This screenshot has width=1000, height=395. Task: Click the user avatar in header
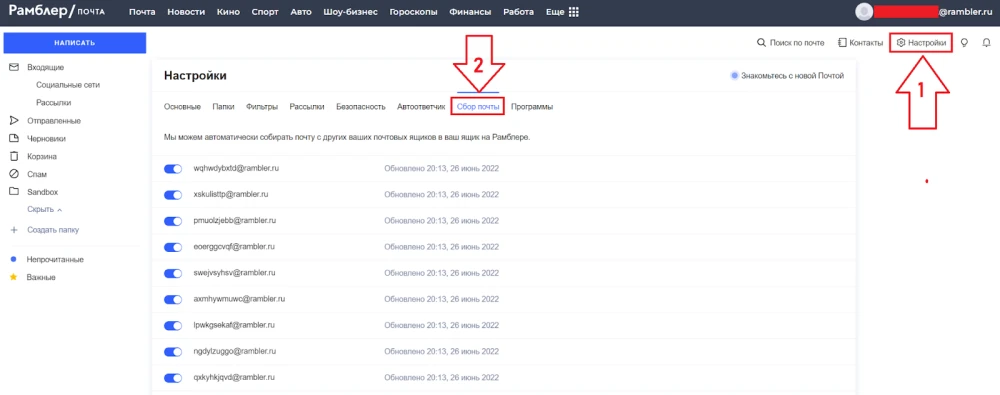(x=864, y=11)
